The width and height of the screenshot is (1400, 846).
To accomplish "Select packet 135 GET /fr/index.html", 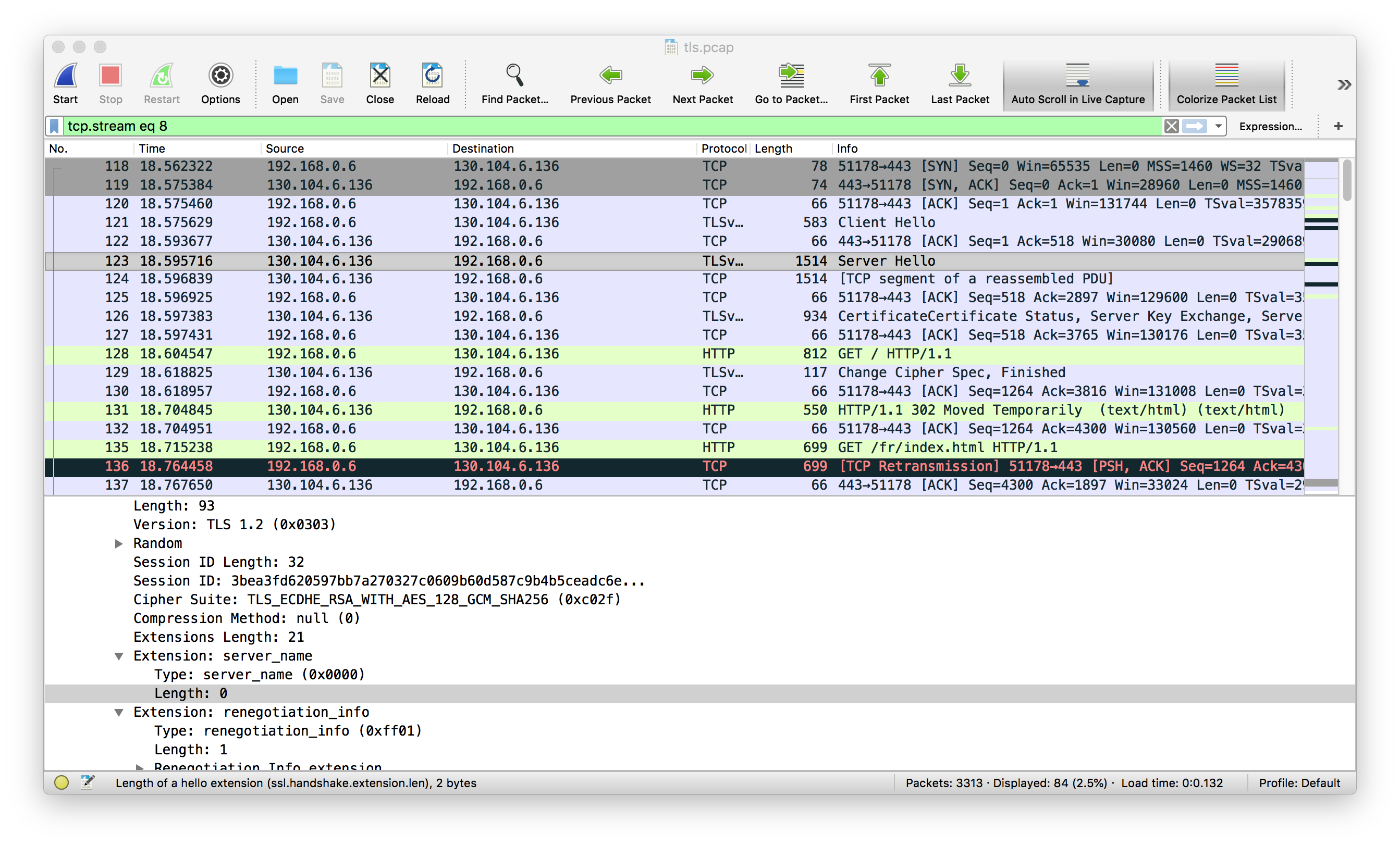I will [x=674, y=447].
